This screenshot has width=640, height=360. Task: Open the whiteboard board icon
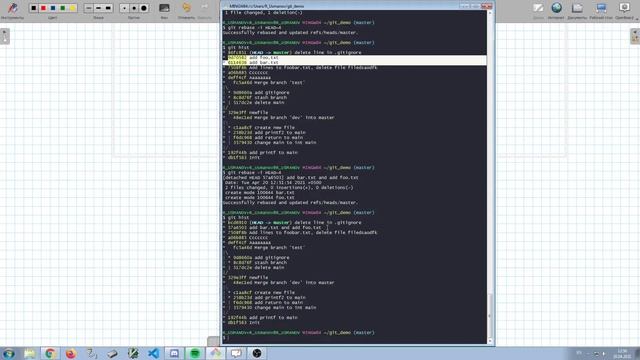(538, 8)
